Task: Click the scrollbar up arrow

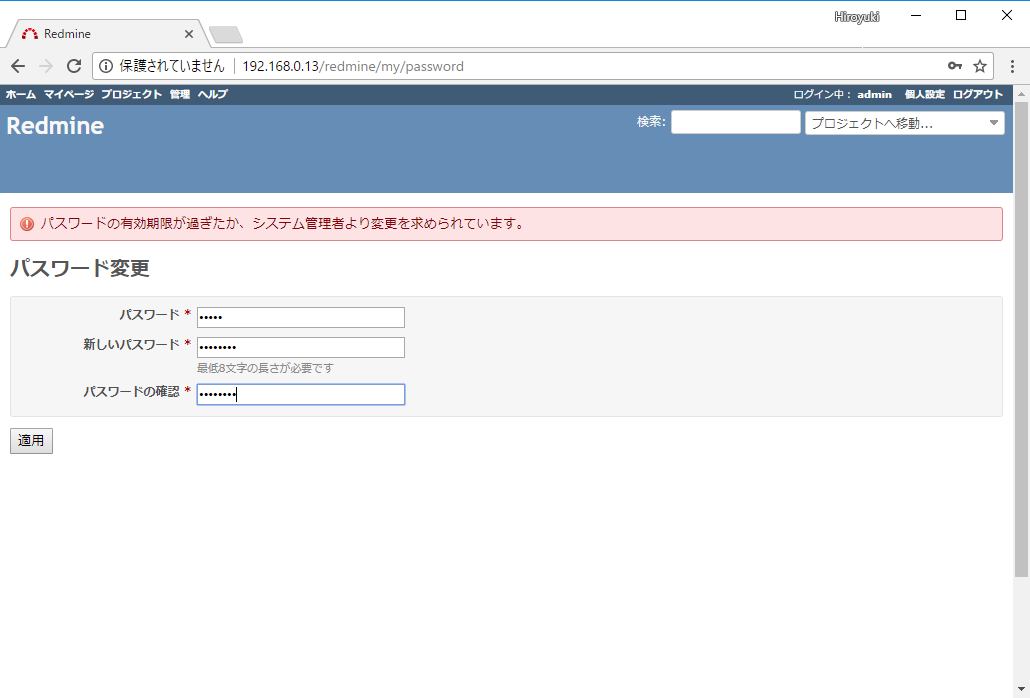Action: click(x=1021, y=94)
